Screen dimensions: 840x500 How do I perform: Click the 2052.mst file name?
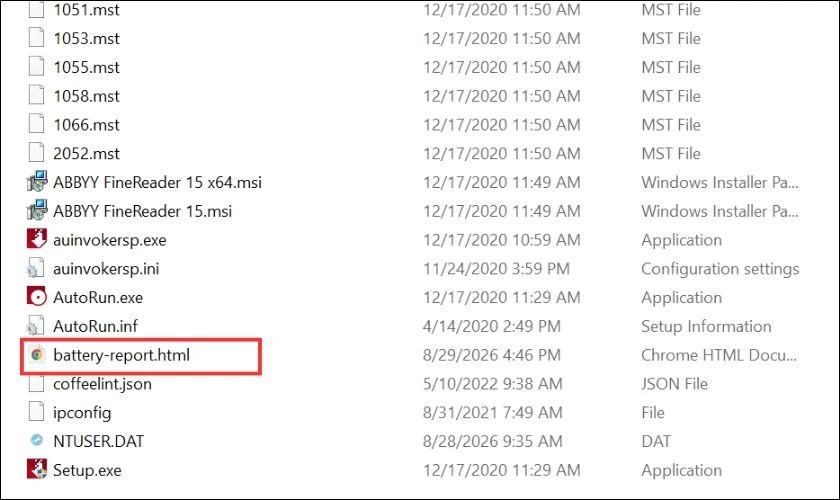pyautogui.click(x=86, y=154)
